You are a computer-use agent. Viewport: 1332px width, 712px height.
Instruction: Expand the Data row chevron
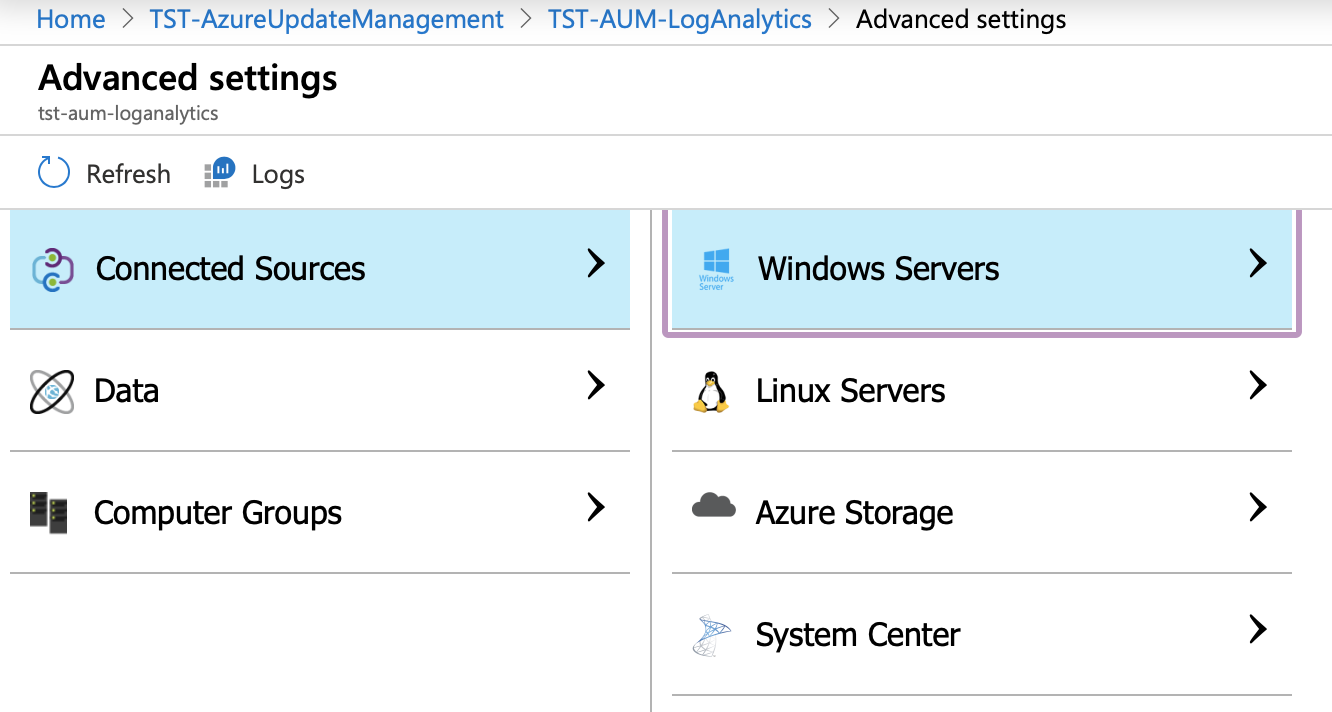[596, 385]
